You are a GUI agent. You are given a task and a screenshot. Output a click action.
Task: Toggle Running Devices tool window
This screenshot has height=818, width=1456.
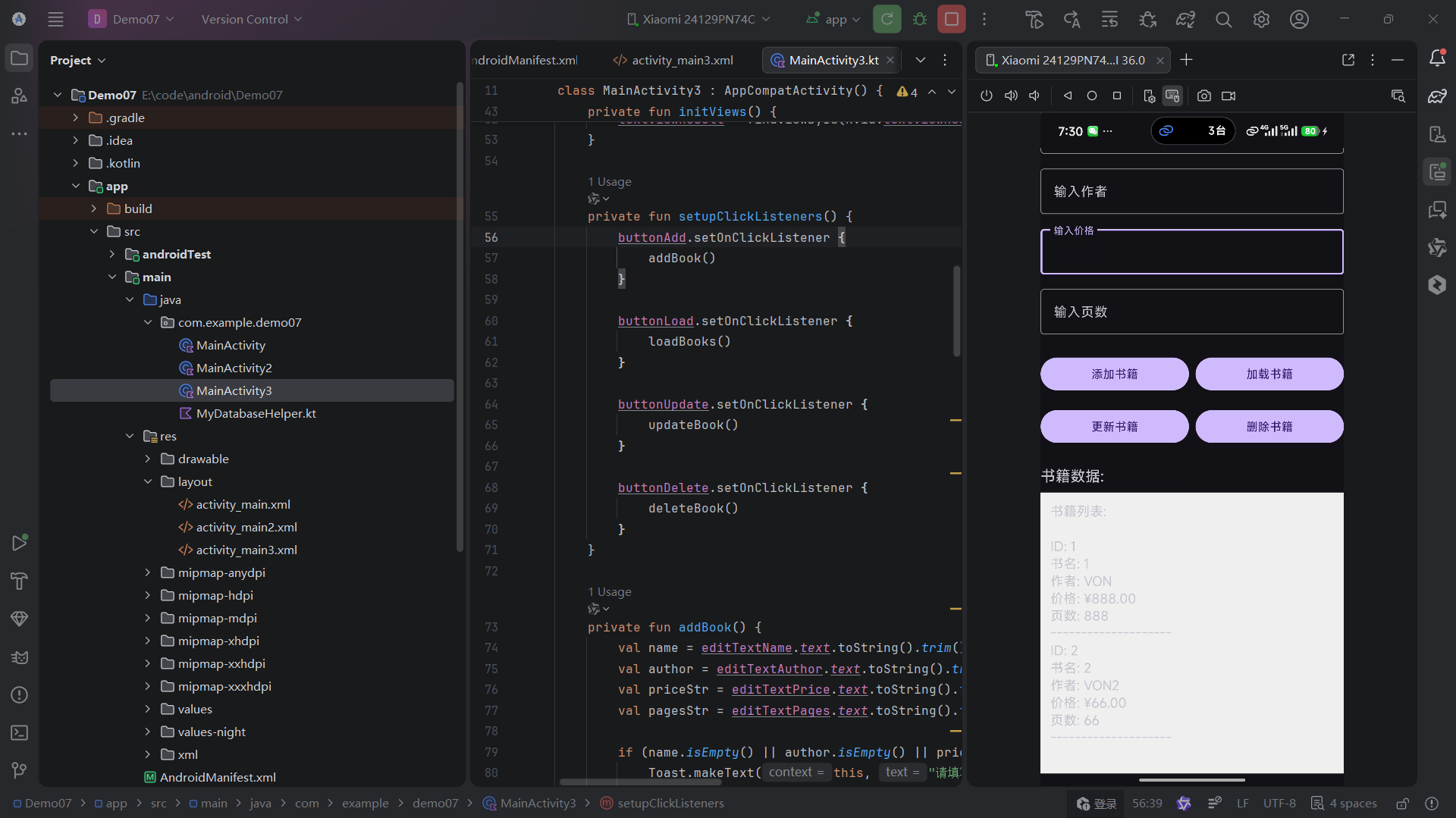coord(1437,172)
